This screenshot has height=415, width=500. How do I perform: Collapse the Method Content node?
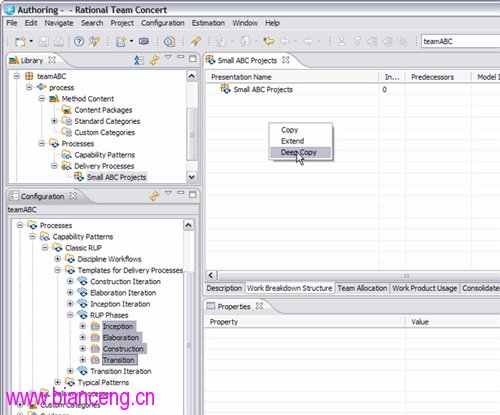tap(42, 99)
